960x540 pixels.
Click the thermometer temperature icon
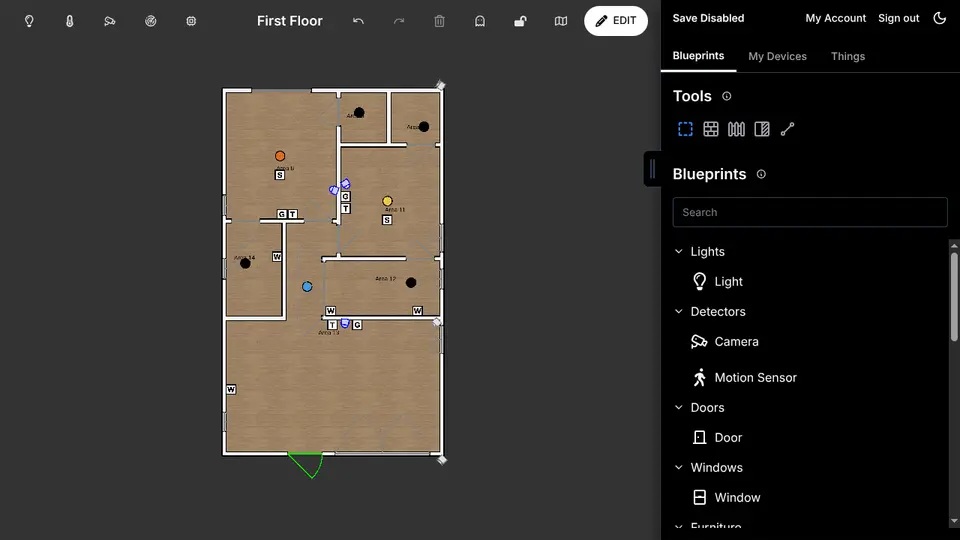coord(69,21)
